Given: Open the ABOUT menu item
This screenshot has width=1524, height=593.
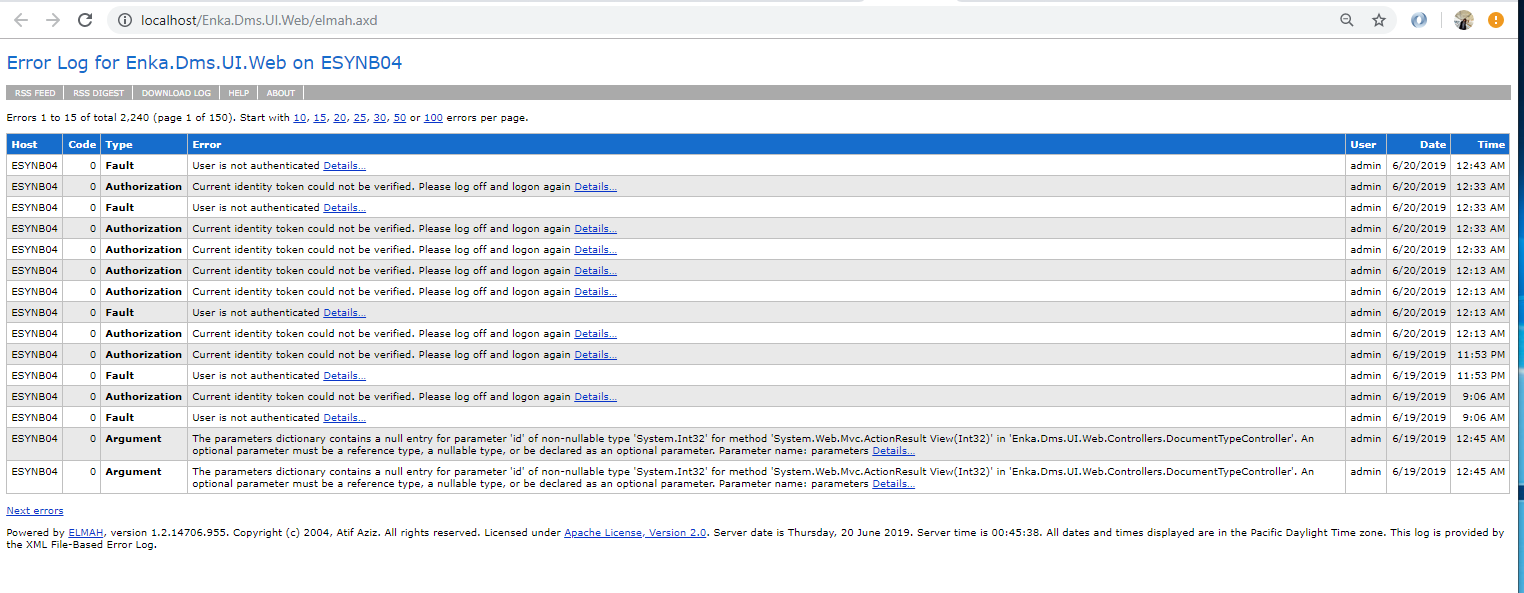Looking at the screenshot, I should tap(281, 93).
